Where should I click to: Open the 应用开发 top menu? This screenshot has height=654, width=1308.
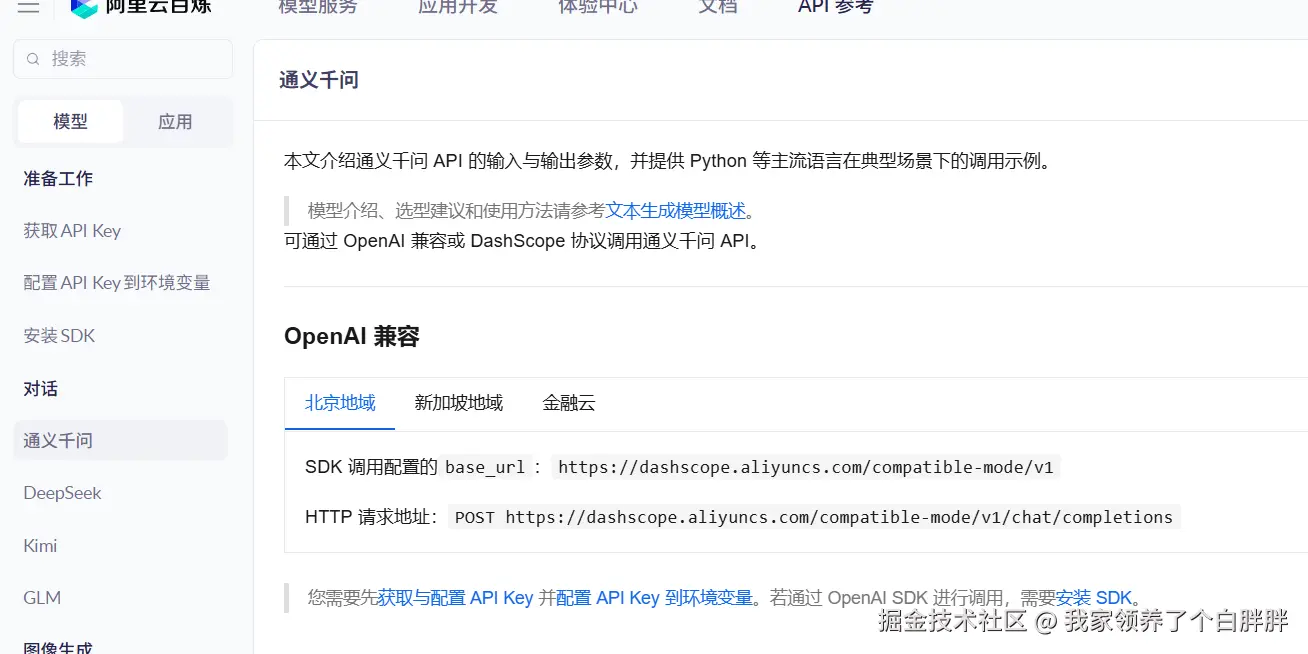click(457, 7)
